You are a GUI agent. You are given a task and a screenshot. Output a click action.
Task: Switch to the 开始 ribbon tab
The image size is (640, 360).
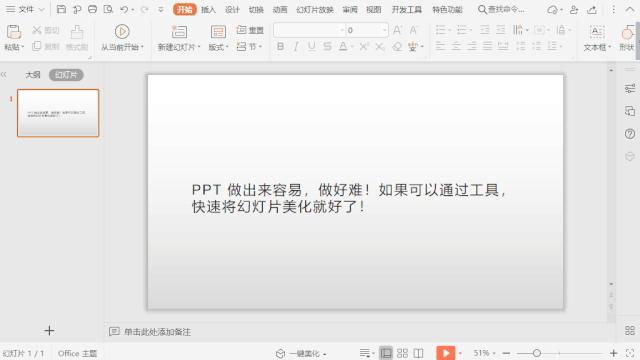point(184,9)
